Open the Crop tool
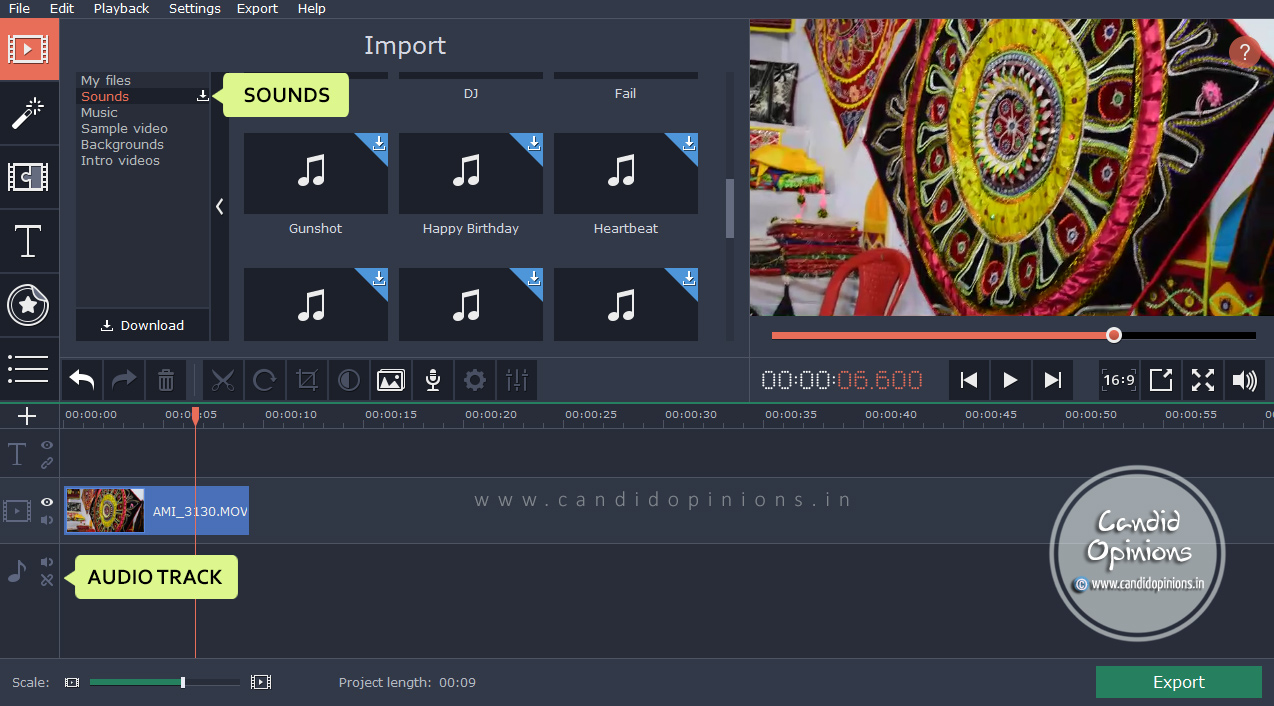The image size is (1274, 706). click(x=306, y=380)
